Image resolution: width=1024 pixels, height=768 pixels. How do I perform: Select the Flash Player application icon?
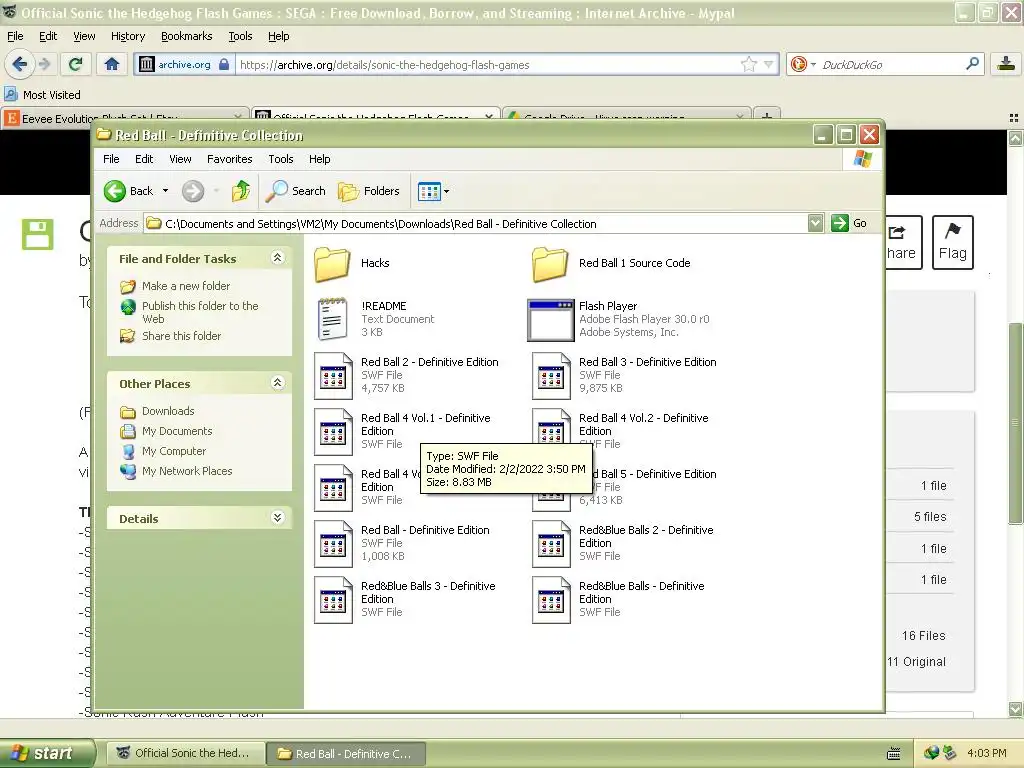[x=550, y=320]
